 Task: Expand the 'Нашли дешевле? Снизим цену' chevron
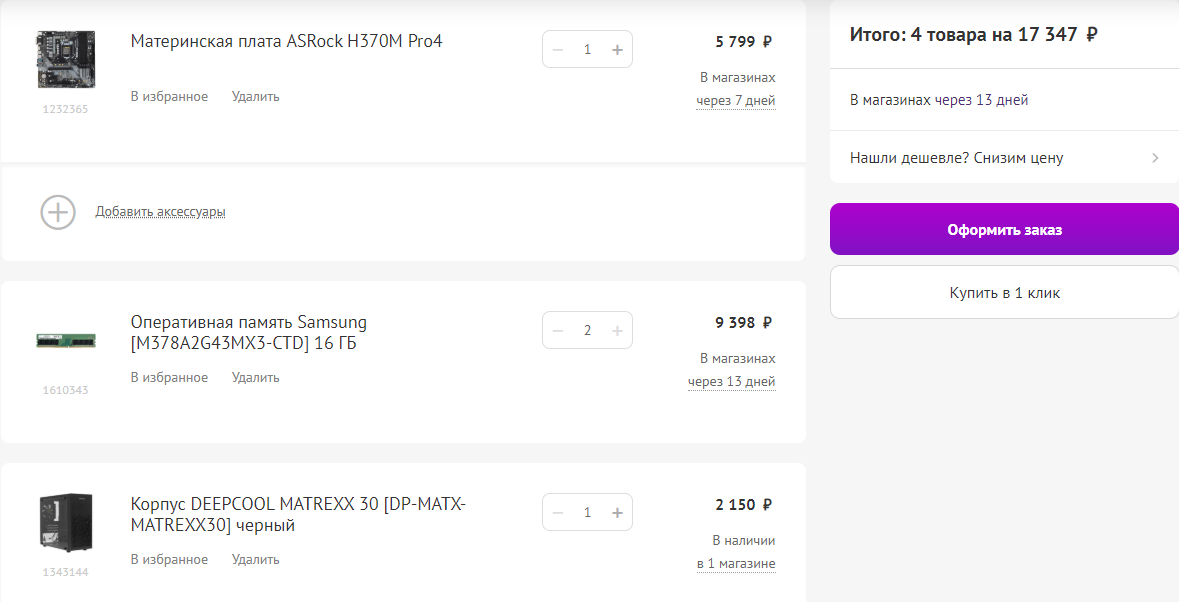1155,158
